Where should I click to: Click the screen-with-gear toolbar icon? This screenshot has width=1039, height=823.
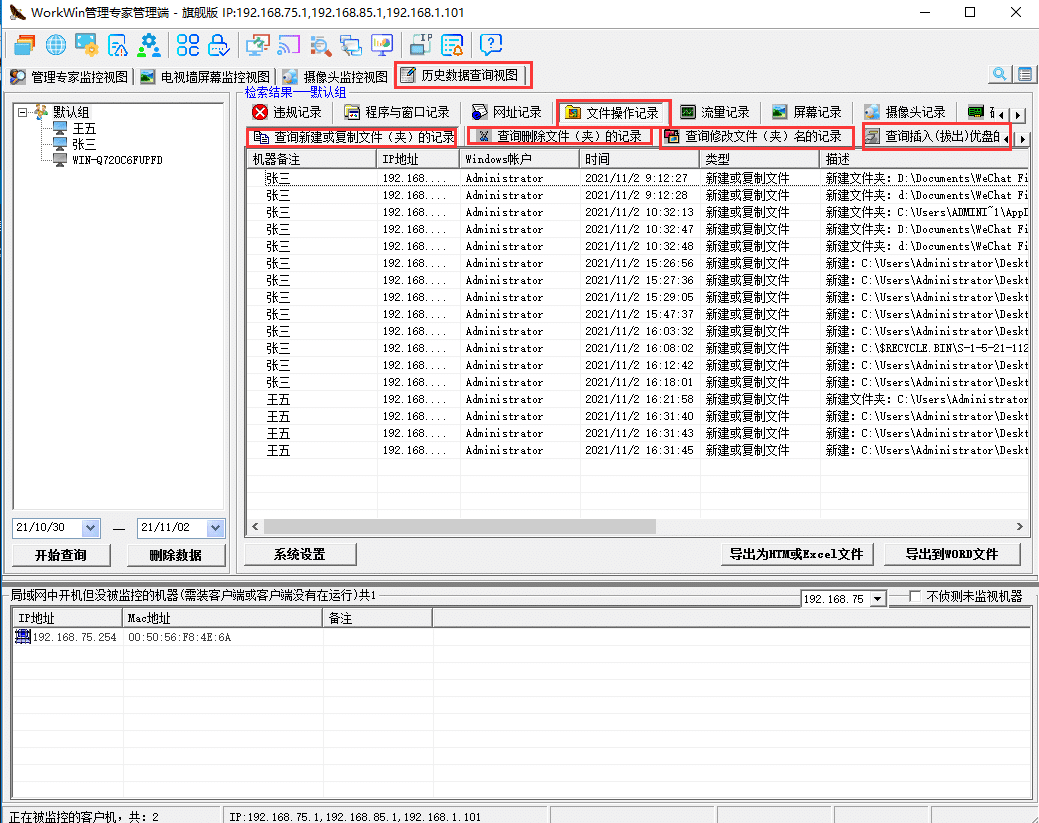[x=87, y=45]
